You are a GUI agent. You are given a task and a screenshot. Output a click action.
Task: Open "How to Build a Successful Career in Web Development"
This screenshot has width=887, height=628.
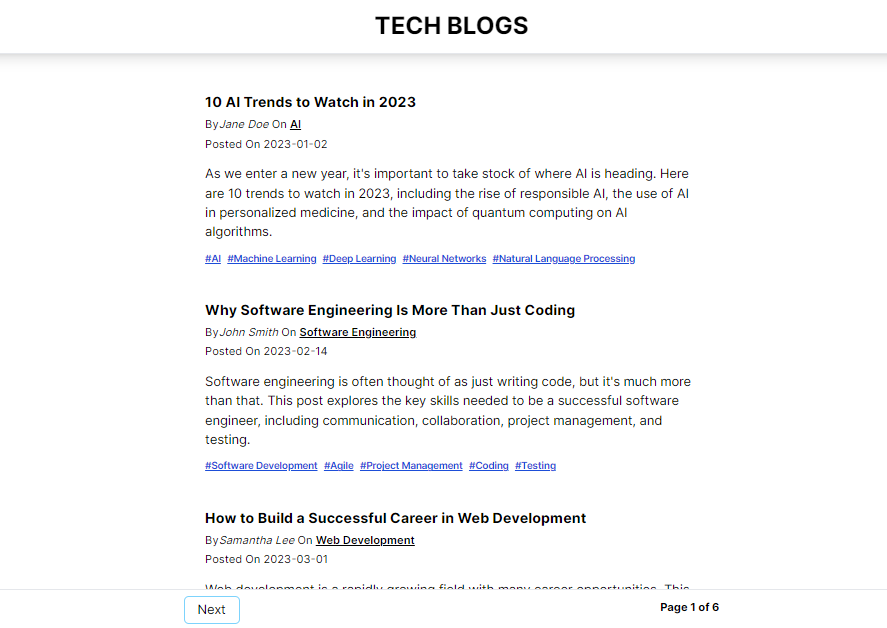[395, 518]
